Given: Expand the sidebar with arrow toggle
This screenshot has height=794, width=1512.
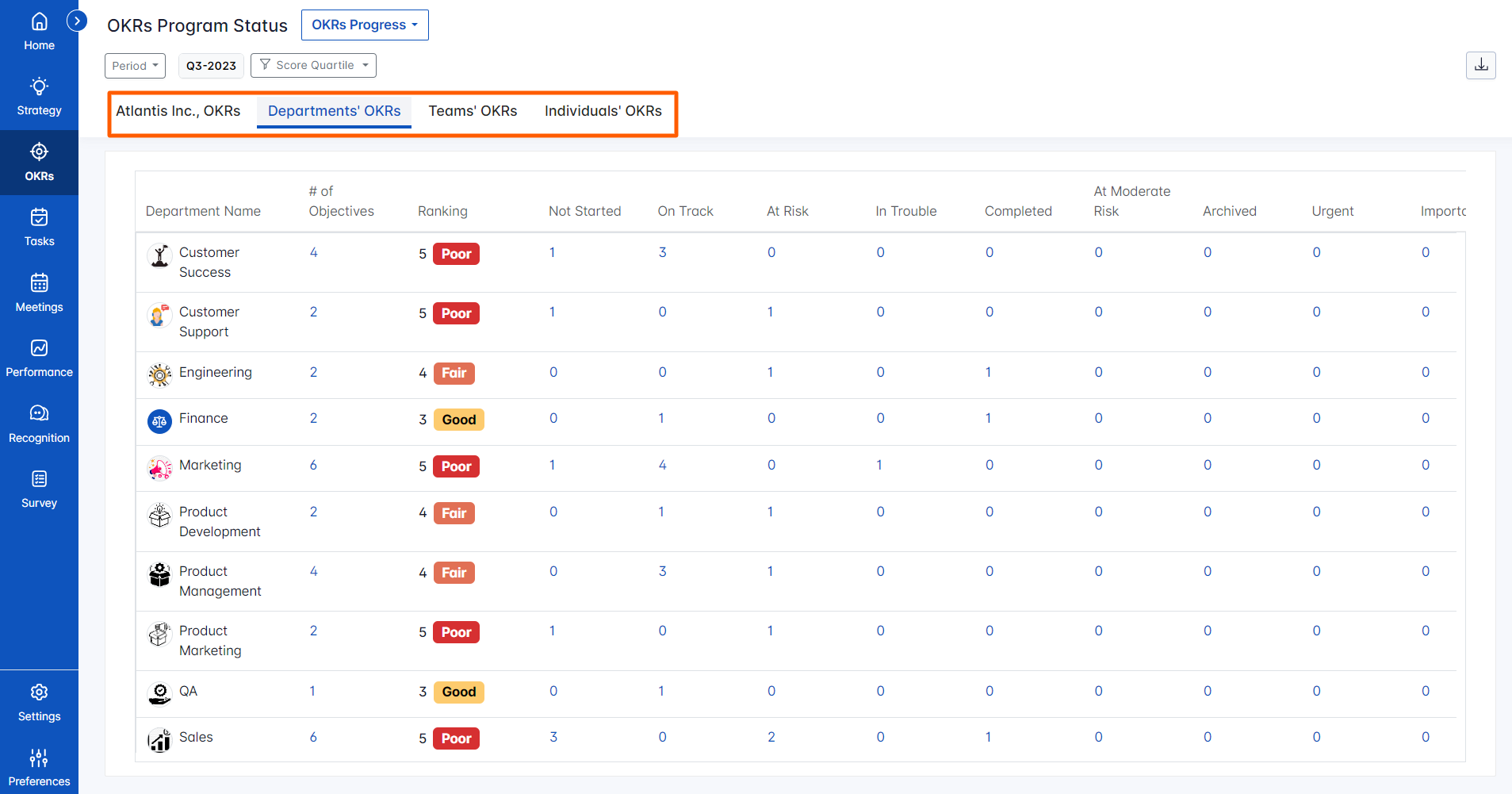Looking at the screenshot, I should (77, 21).
